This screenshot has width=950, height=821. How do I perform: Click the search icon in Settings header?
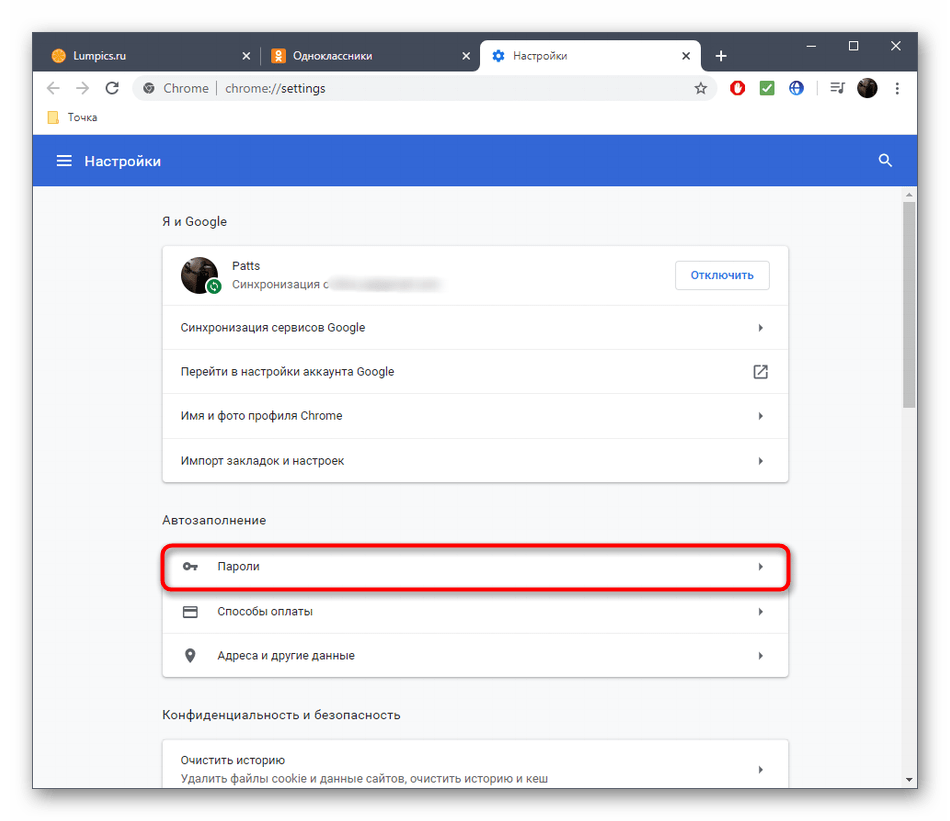pyautogui.click(x=884, y=161)
